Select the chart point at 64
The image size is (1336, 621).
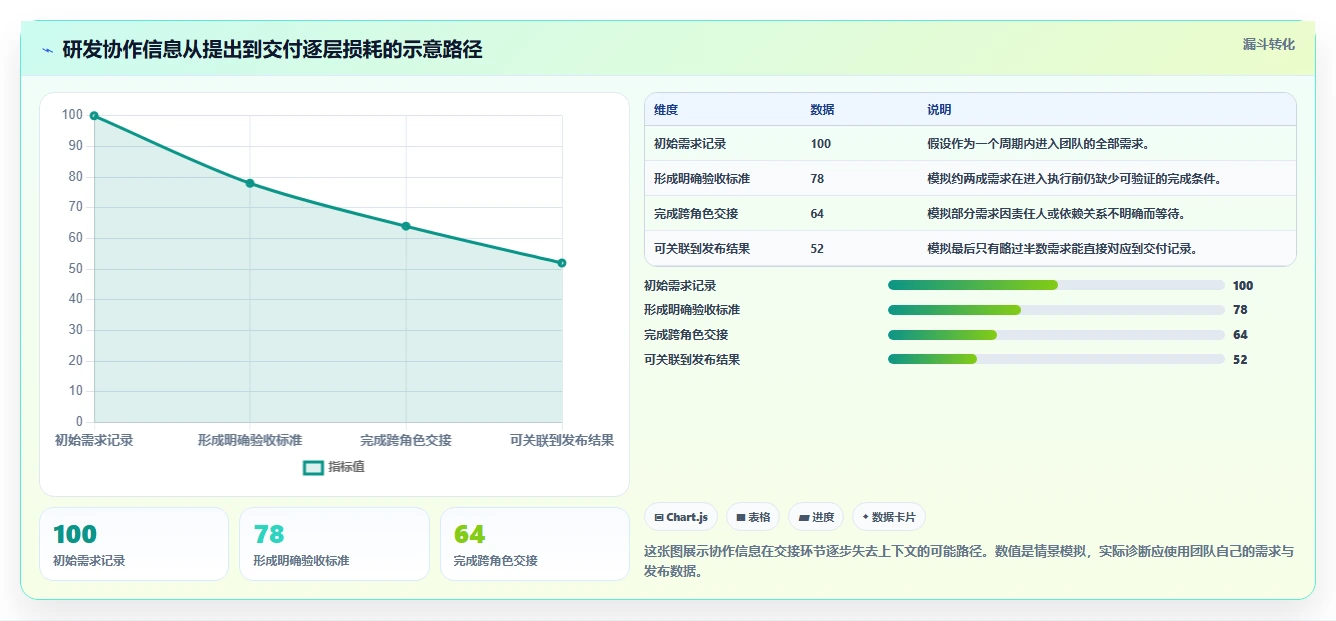coord(406,226)
